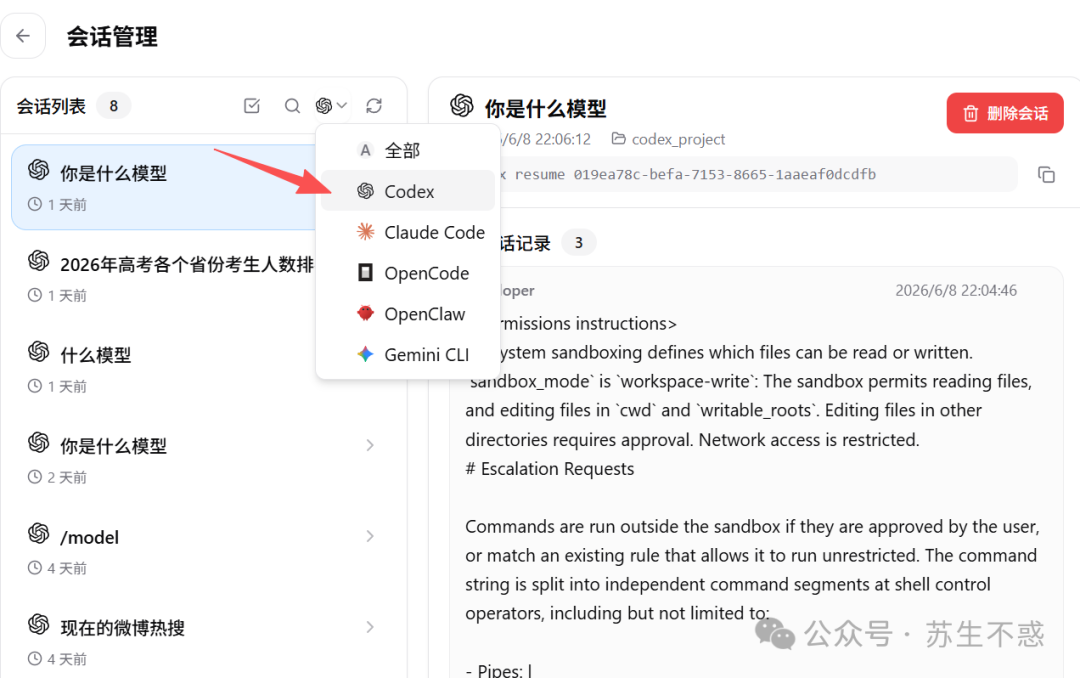The width and height of the screenshot is (1080, 678).
Task: Click the # Escalation Requests heading
Action: pos(550,469)
